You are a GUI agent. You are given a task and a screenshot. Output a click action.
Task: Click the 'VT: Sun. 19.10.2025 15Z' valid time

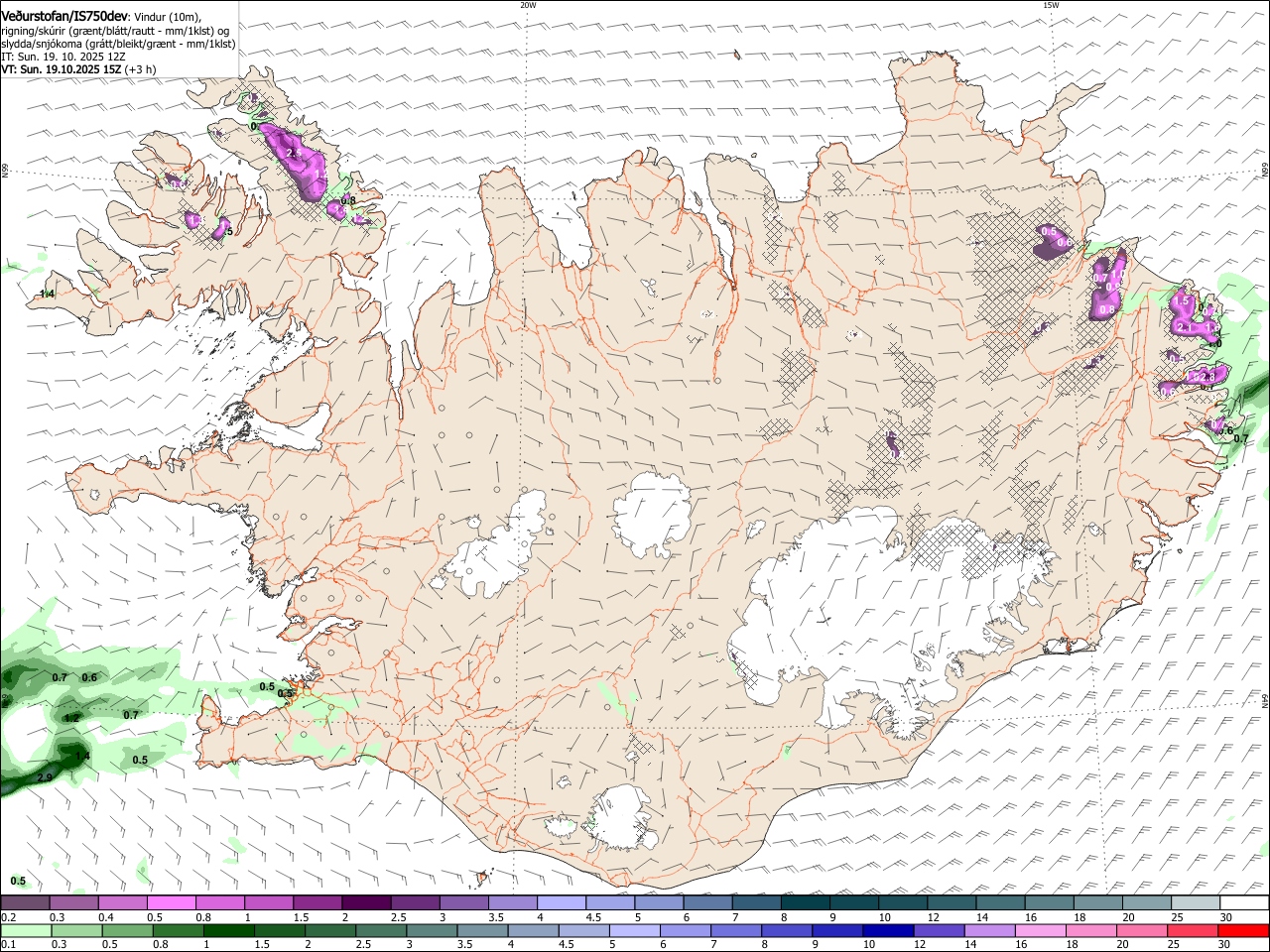[x=62, y=69]
